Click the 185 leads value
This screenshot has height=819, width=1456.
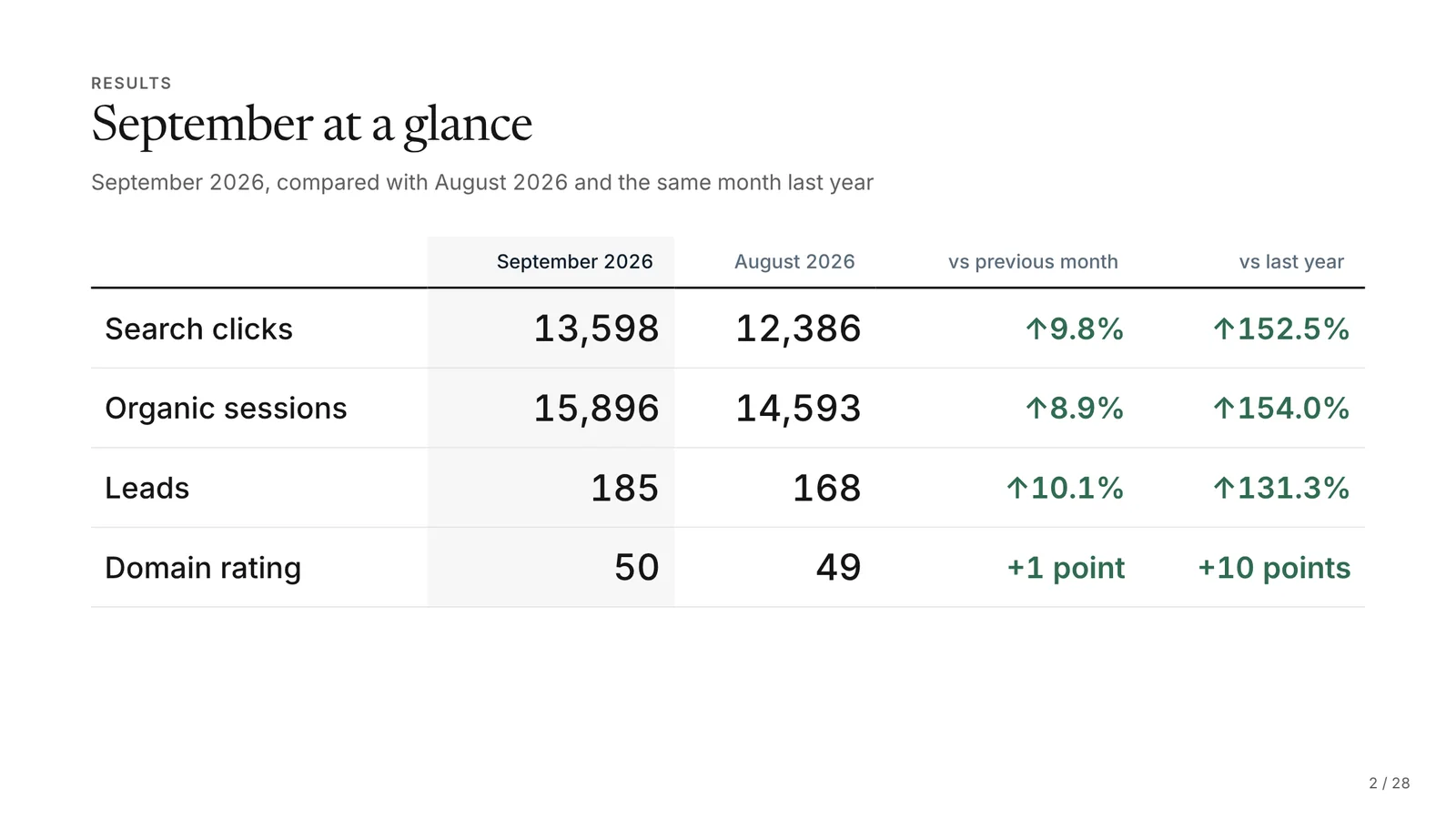[624, 488]
